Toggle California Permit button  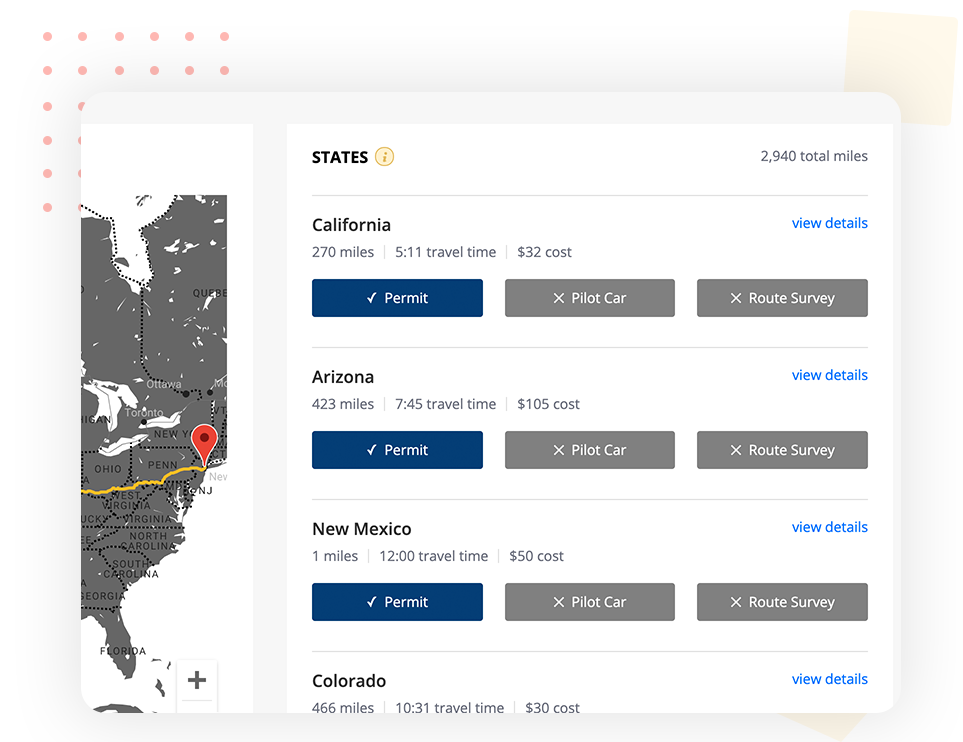pyautogui.click(x=397, y=298)
